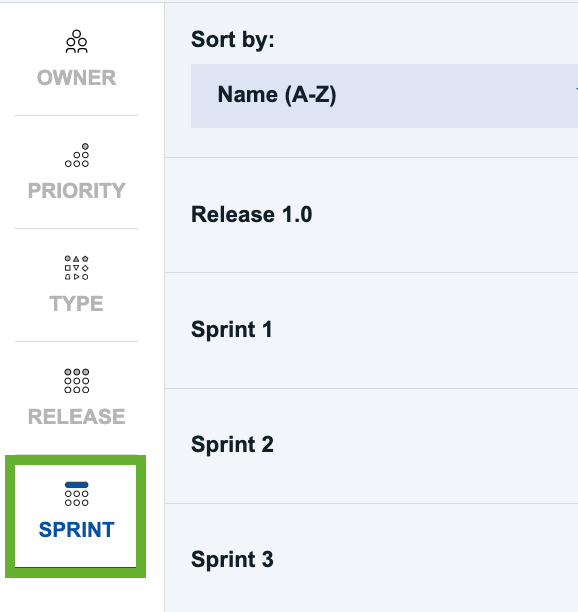Click the Sprint calendar-style icon
This screenshot has width=578, height=612.
coord(76,494)
